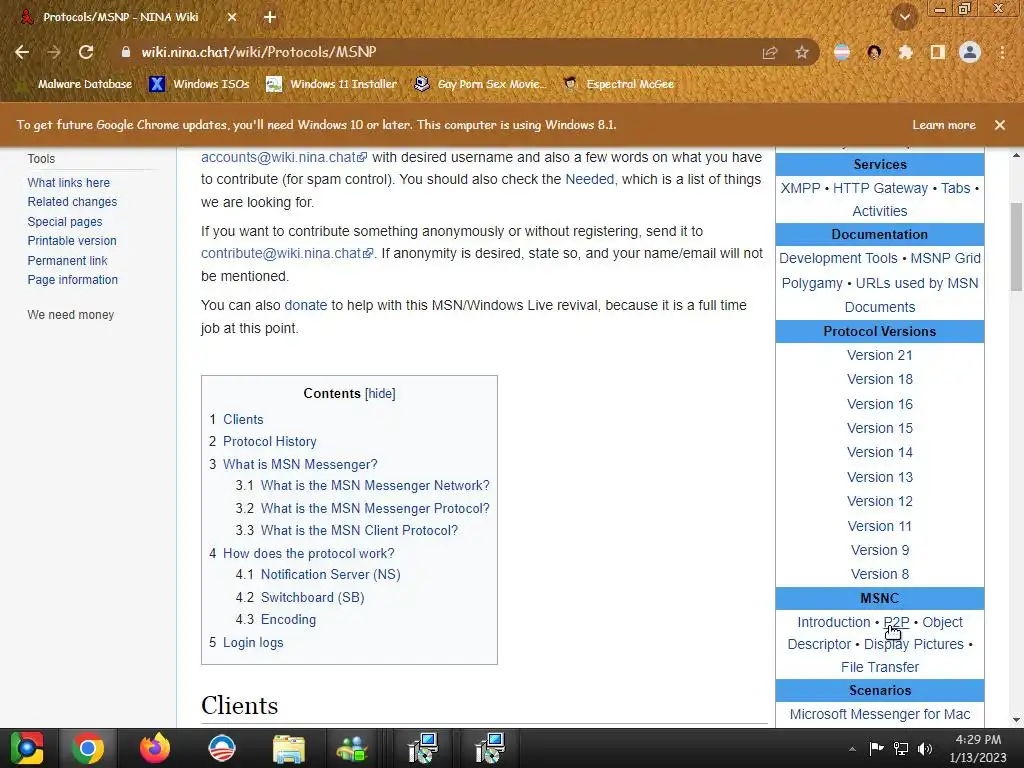
Task: Open the Polygamy link
Action: pyautogui.click(x=812, y=283)
